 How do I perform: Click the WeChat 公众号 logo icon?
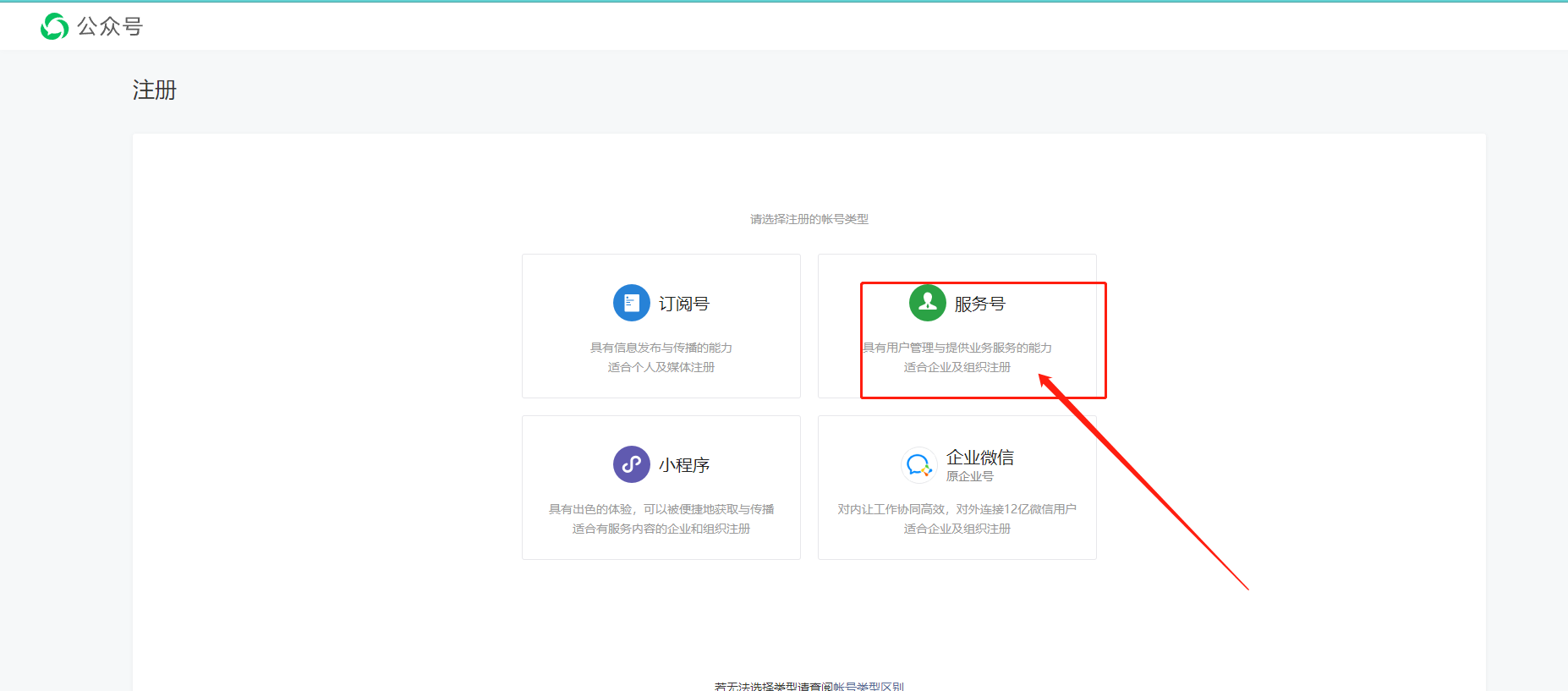55,26
